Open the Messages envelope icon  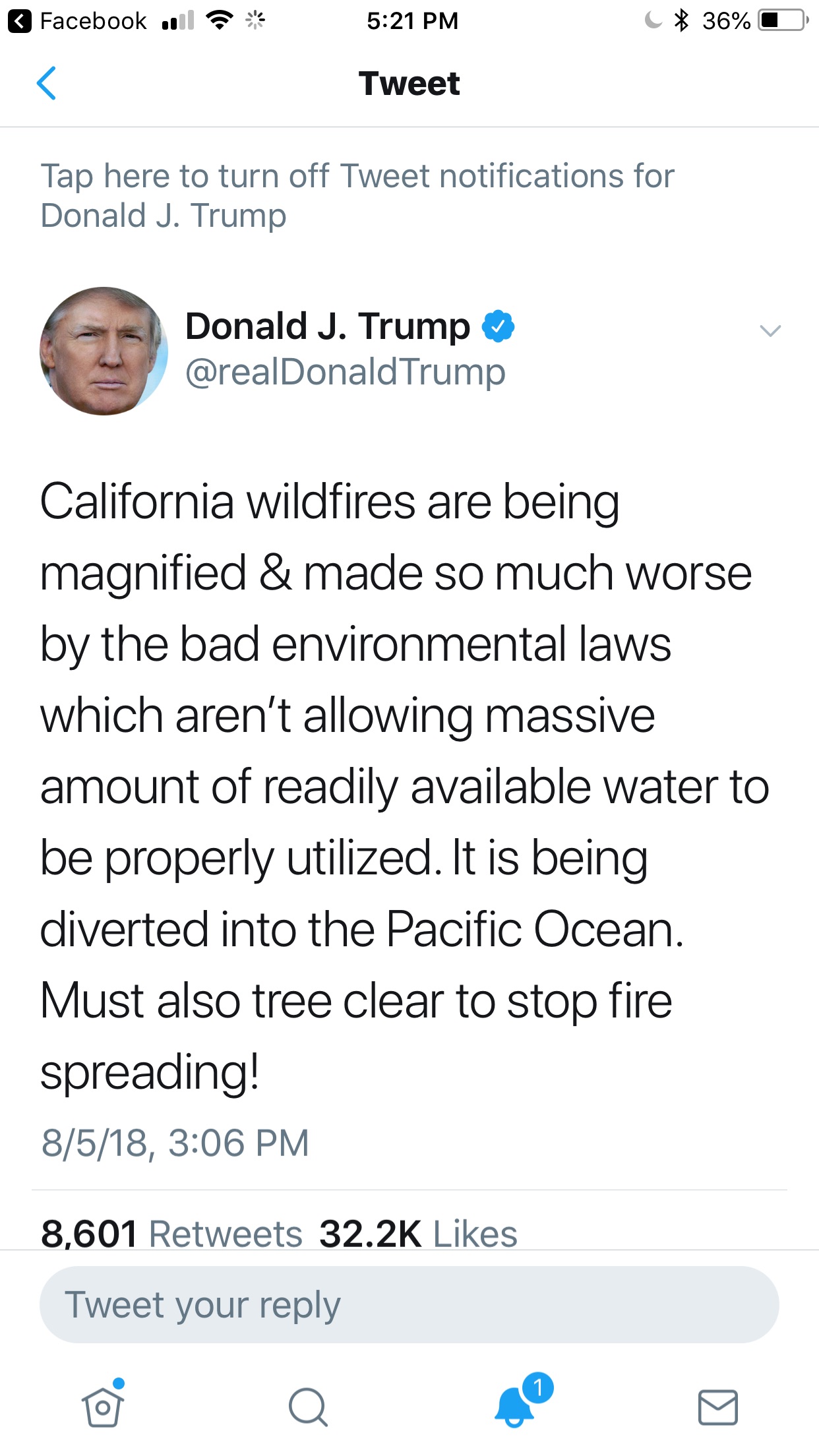click(718, 1407)
